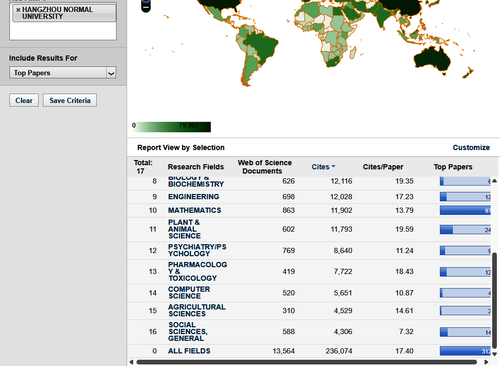Open the COMPUTER SCIENCE field

pyautogui.click(x=189, y=293)
